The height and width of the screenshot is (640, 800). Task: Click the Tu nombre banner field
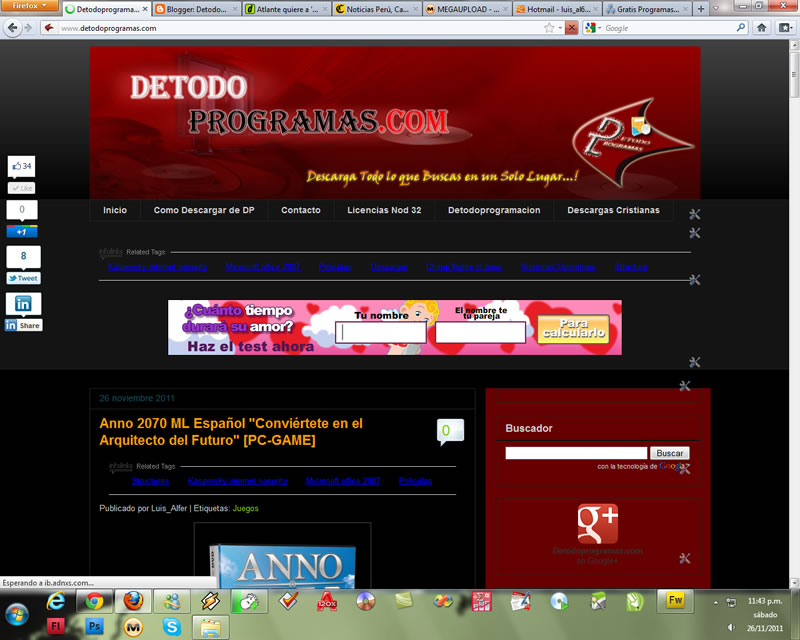click(381, 332)
